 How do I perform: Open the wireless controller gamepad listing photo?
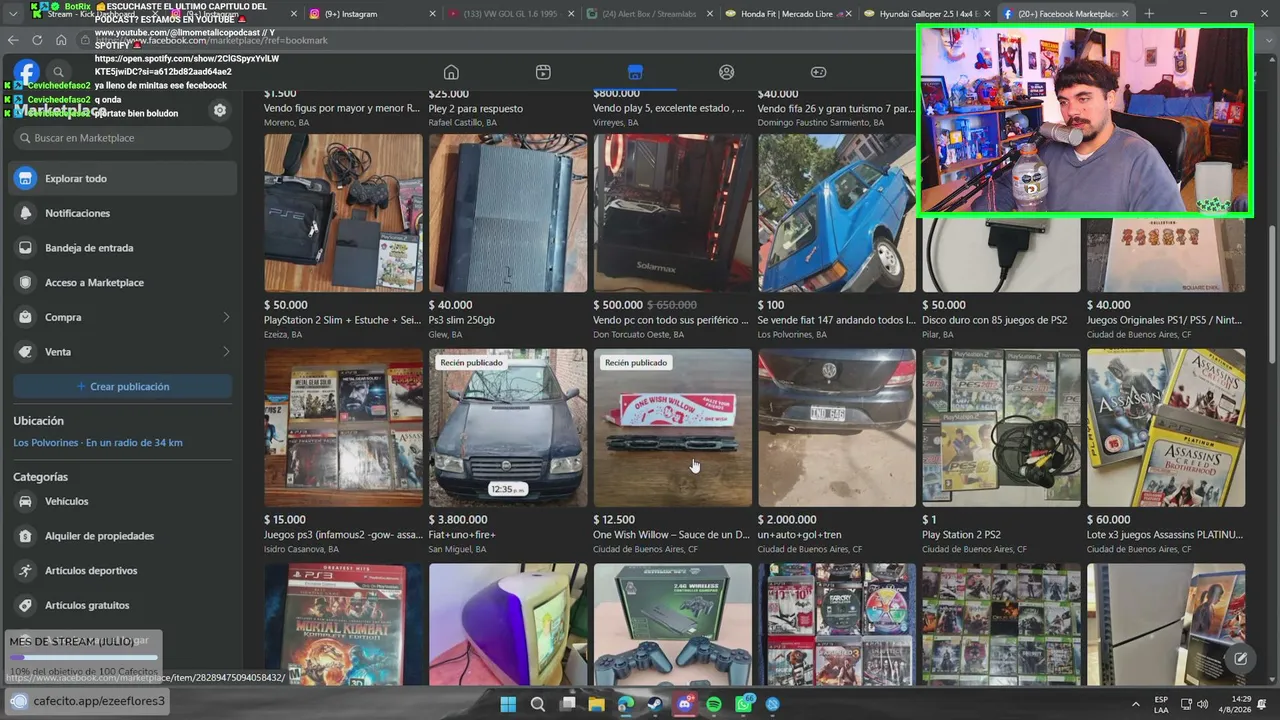(672, 624)
